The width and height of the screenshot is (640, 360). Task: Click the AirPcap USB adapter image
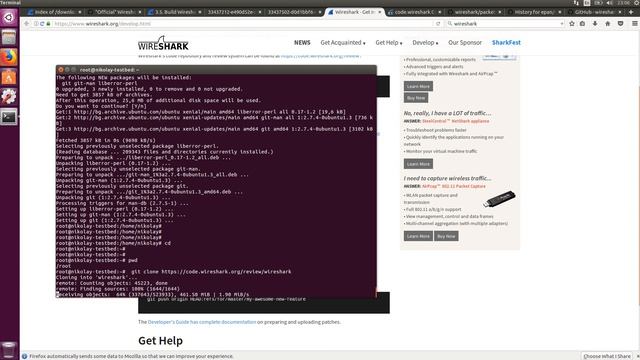coord(499,199)
